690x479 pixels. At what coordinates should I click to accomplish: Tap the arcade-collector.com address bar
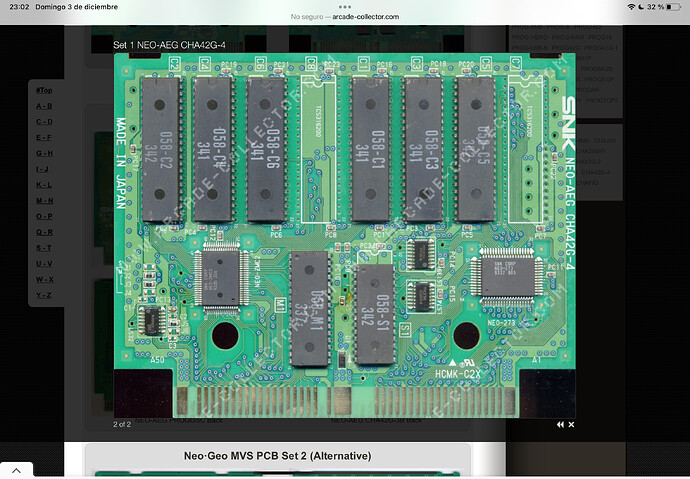[345, 17]
